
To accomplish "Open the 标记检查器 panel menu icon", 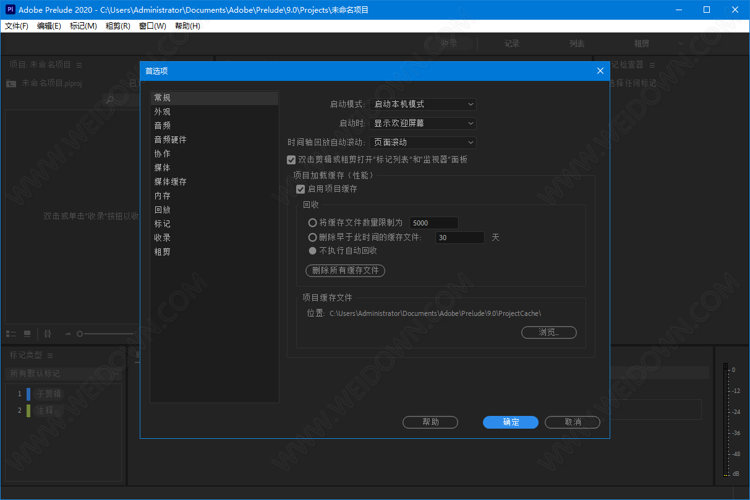I will tap(652, 65).
